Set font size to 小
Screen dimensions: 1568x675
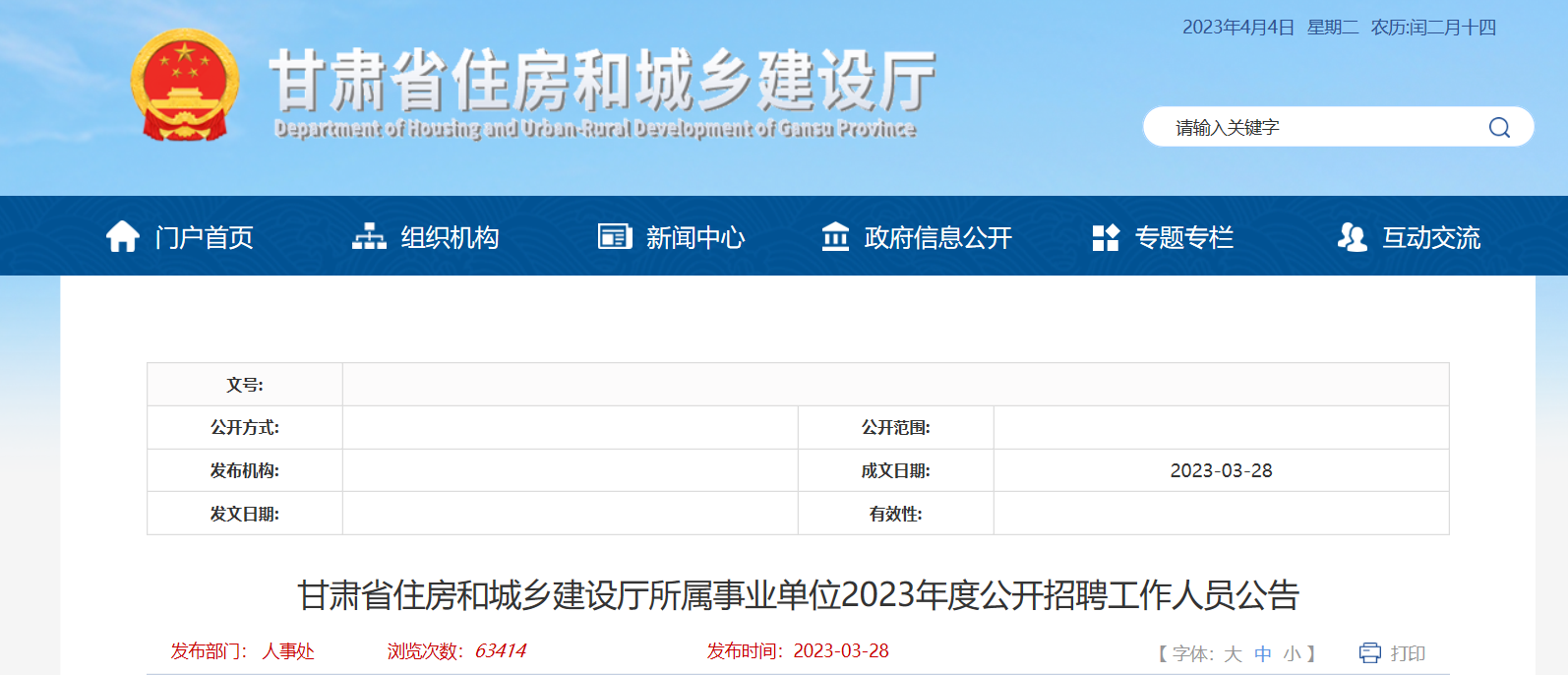coord(1292,653)
